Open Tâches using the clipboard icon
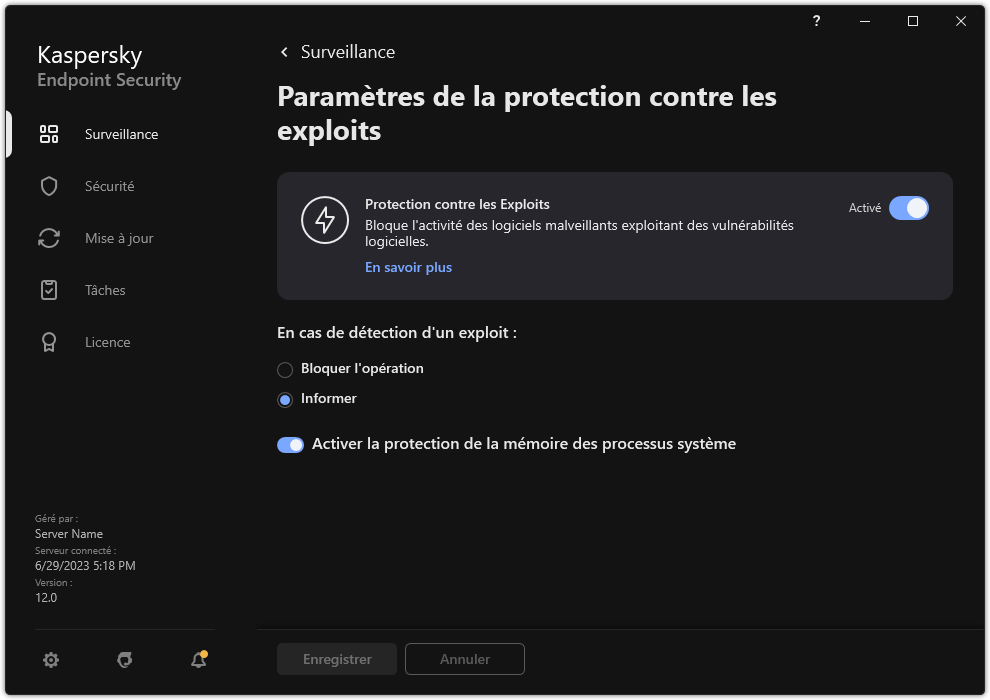 tap(48, 290)
